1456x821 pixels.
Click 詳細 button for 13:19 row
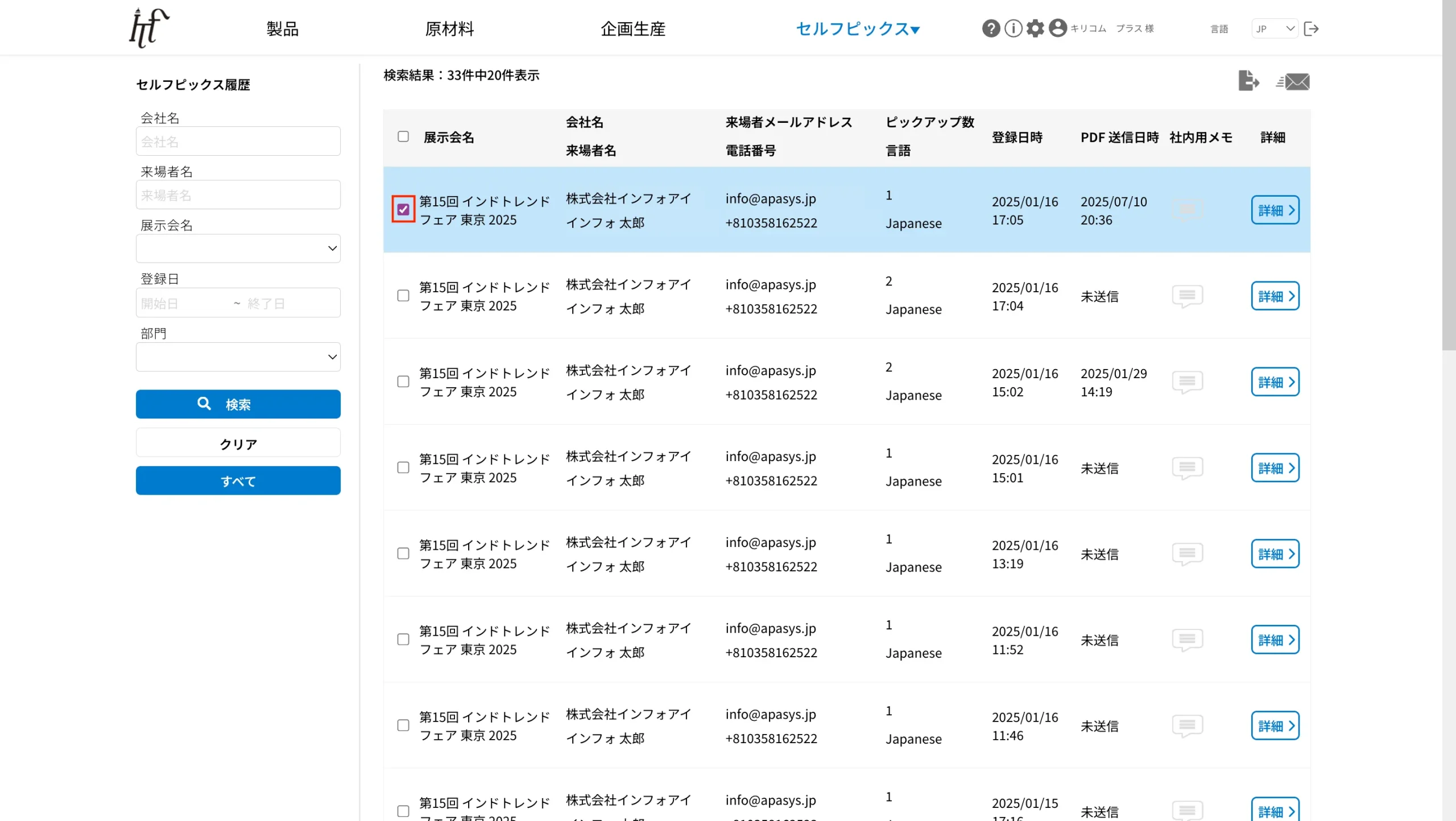point(1275,554)
